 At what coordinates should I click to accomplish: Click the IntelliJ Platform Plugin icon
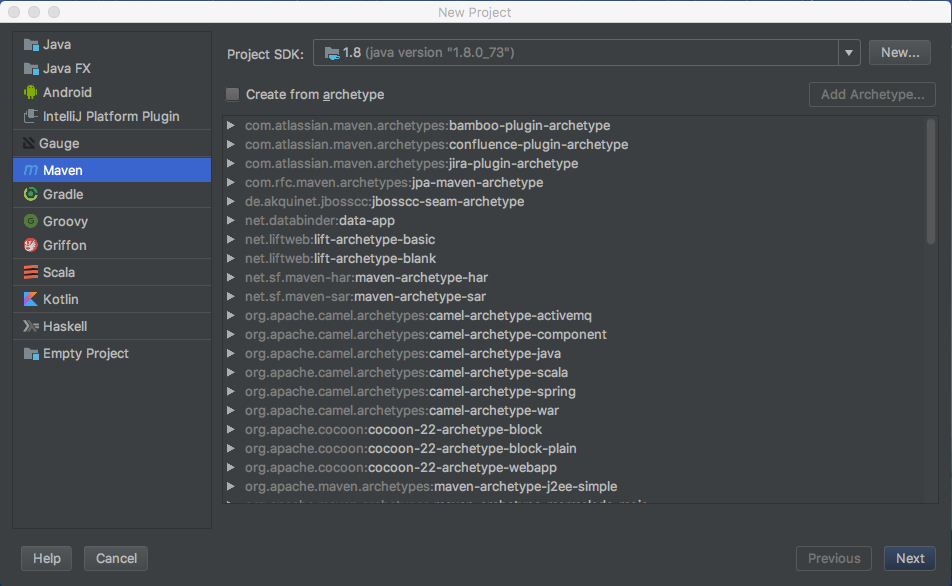click(x=31, y=115)
